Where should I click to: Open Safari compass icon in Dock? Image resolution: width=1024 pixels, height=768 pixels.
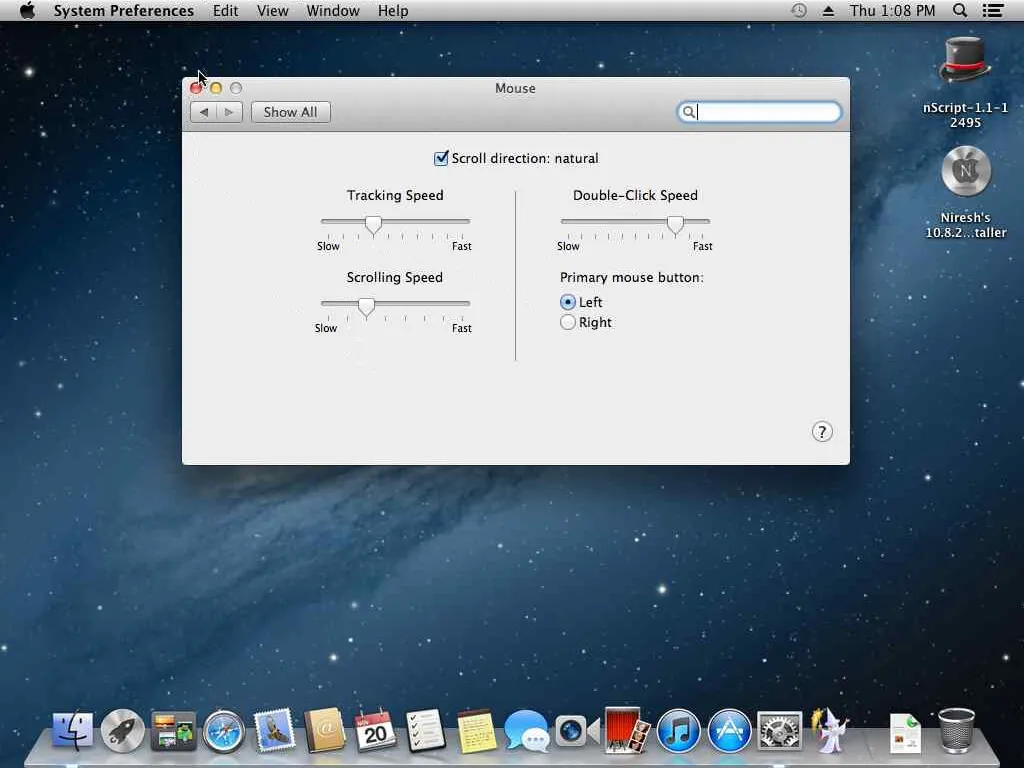223,731
